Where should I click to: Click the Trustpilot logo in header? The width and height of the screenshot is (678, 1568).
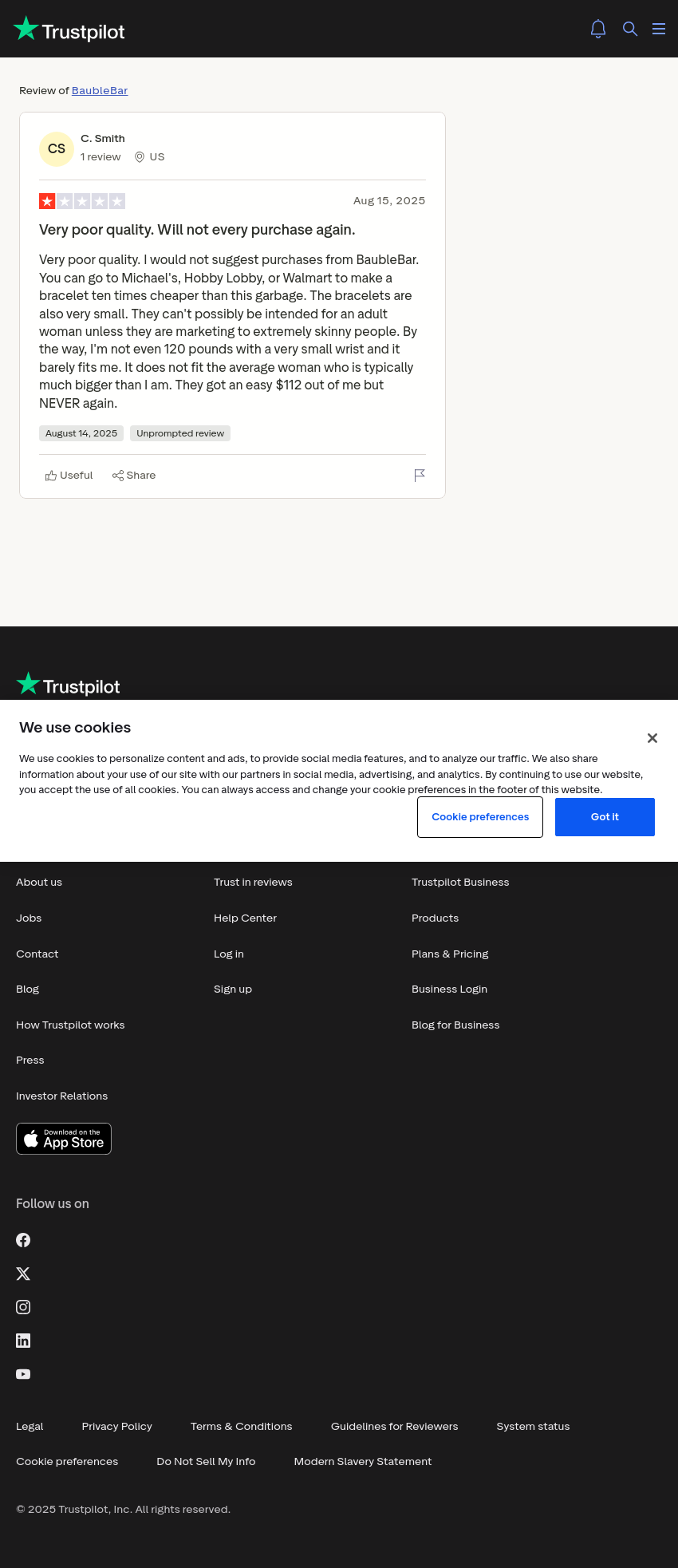click(69, 30)
